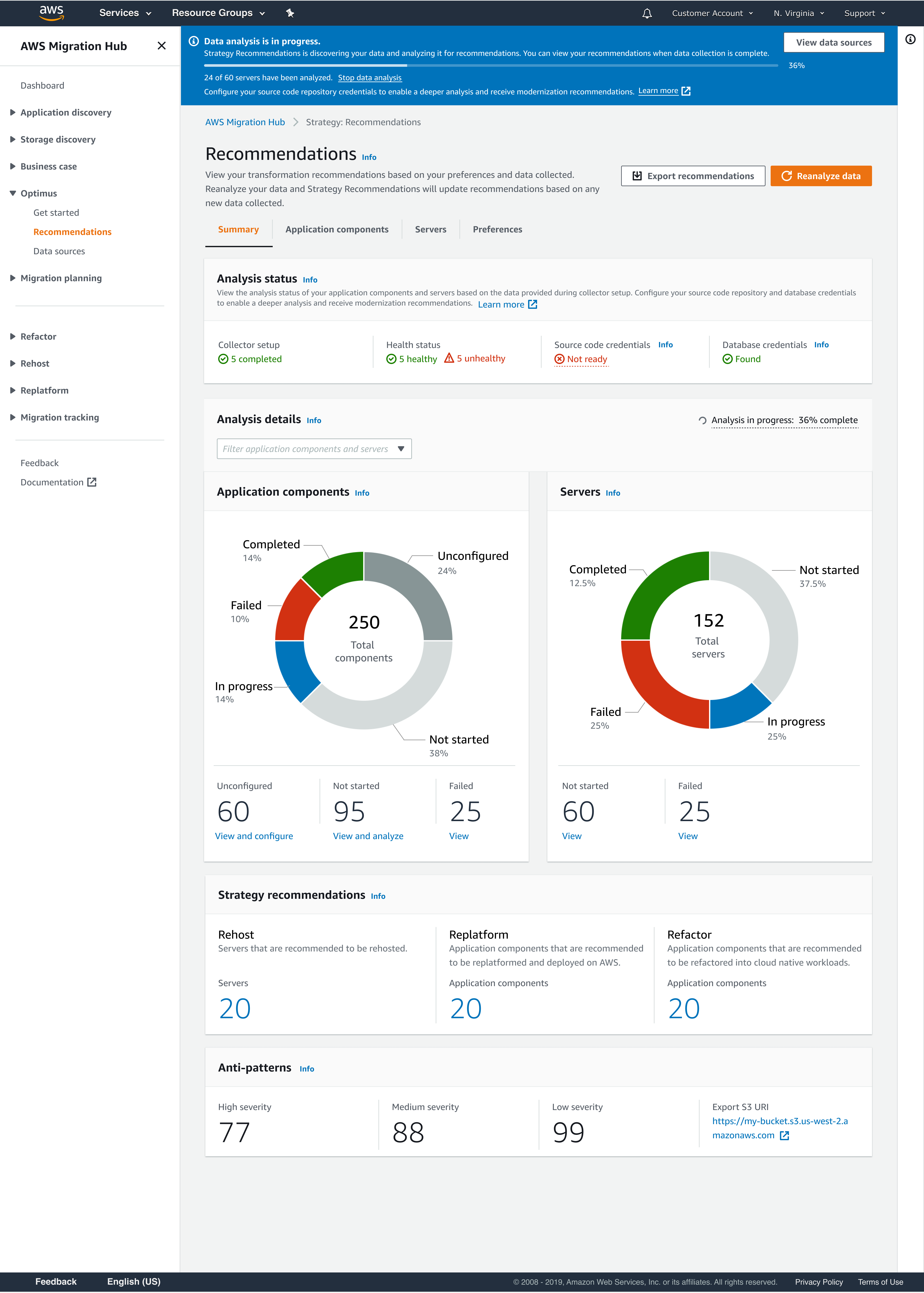Close the AWS Migration Hub sidebar
Image resolution: width=924 pixels, height=1293 pixels.
coord(161,46)
